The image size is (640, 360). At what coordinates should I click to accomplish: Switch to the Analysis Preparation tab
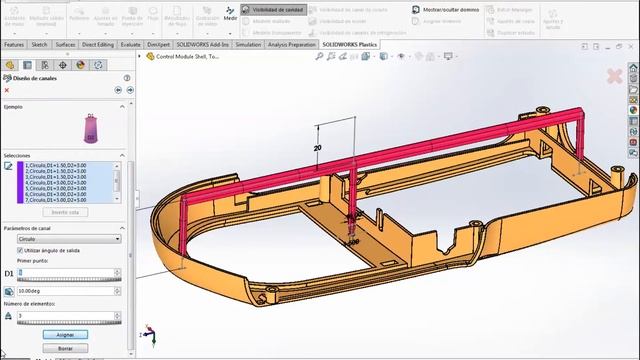(x=292, y=44)
